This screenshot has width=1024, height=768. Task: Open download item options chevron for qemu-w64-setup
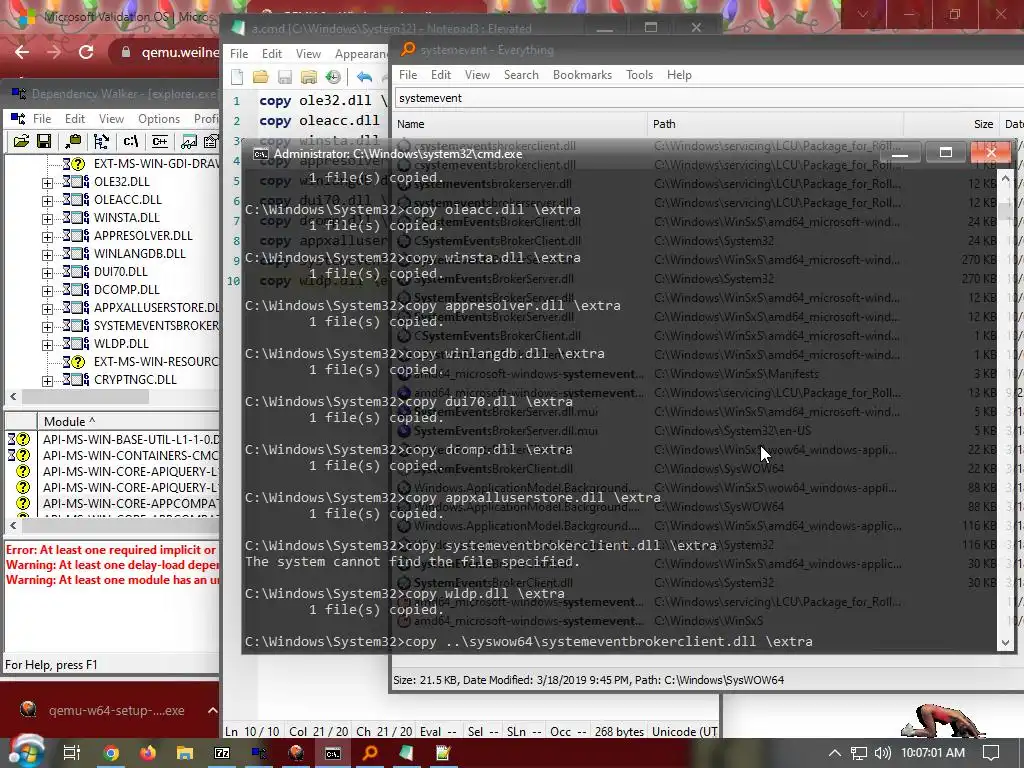[x=212, y=710]
